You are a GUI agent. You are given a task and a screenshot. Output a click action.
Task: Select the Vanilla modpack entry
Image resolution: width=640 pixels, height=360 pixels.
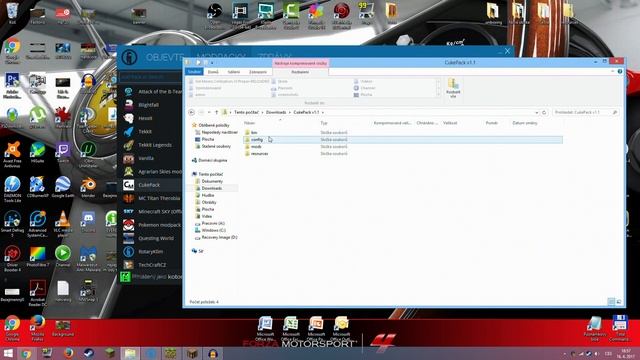point(150,158)
